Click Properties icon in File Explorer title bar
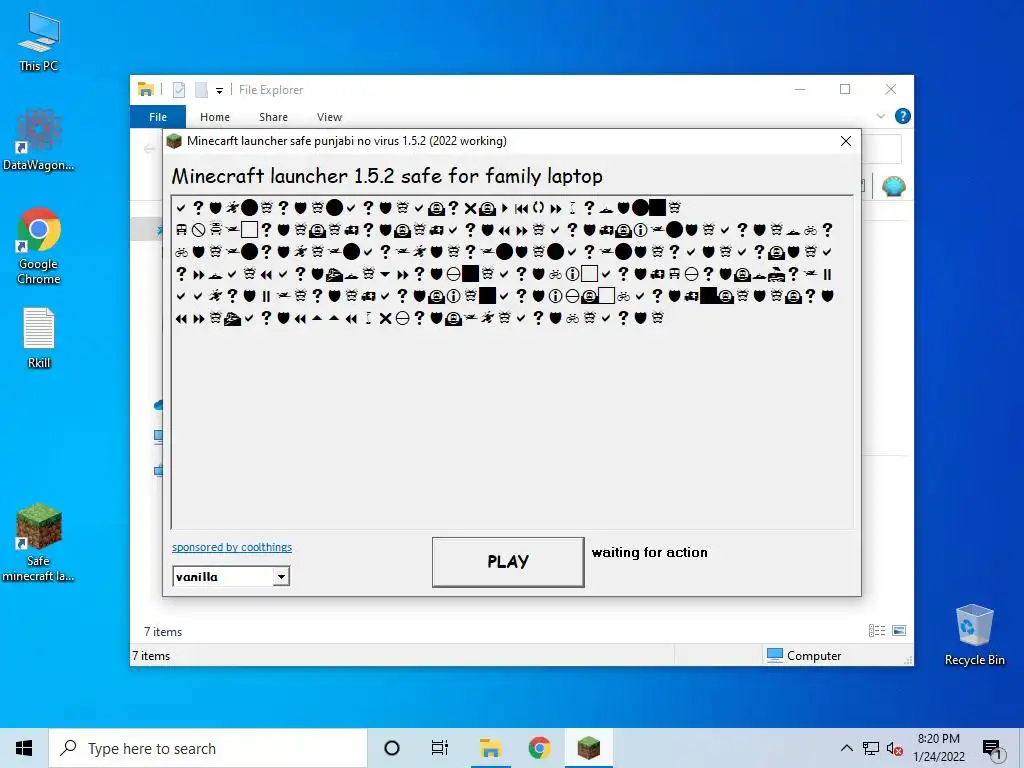 [x=179, y=89]
